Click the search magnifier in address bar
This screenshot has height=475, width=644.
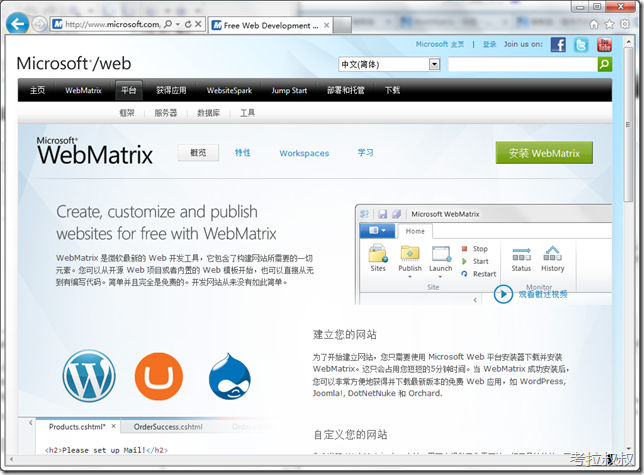(168, 24)
